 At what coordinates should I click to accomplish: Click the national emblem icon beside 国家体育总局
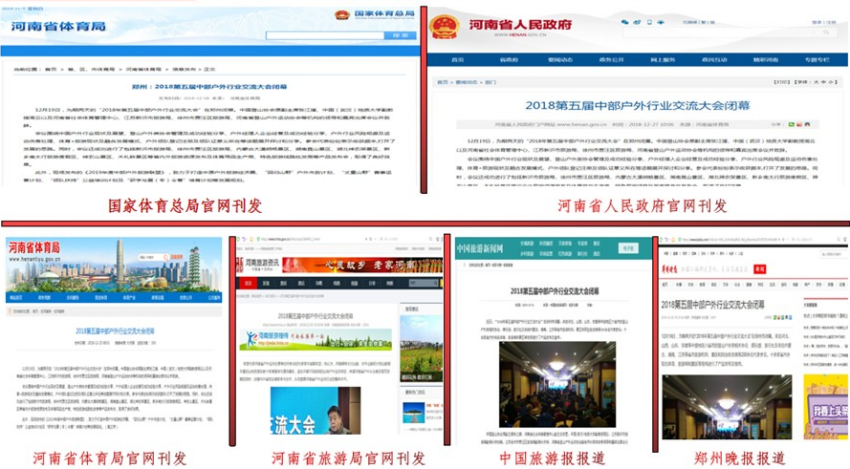[x=342, y=16]
